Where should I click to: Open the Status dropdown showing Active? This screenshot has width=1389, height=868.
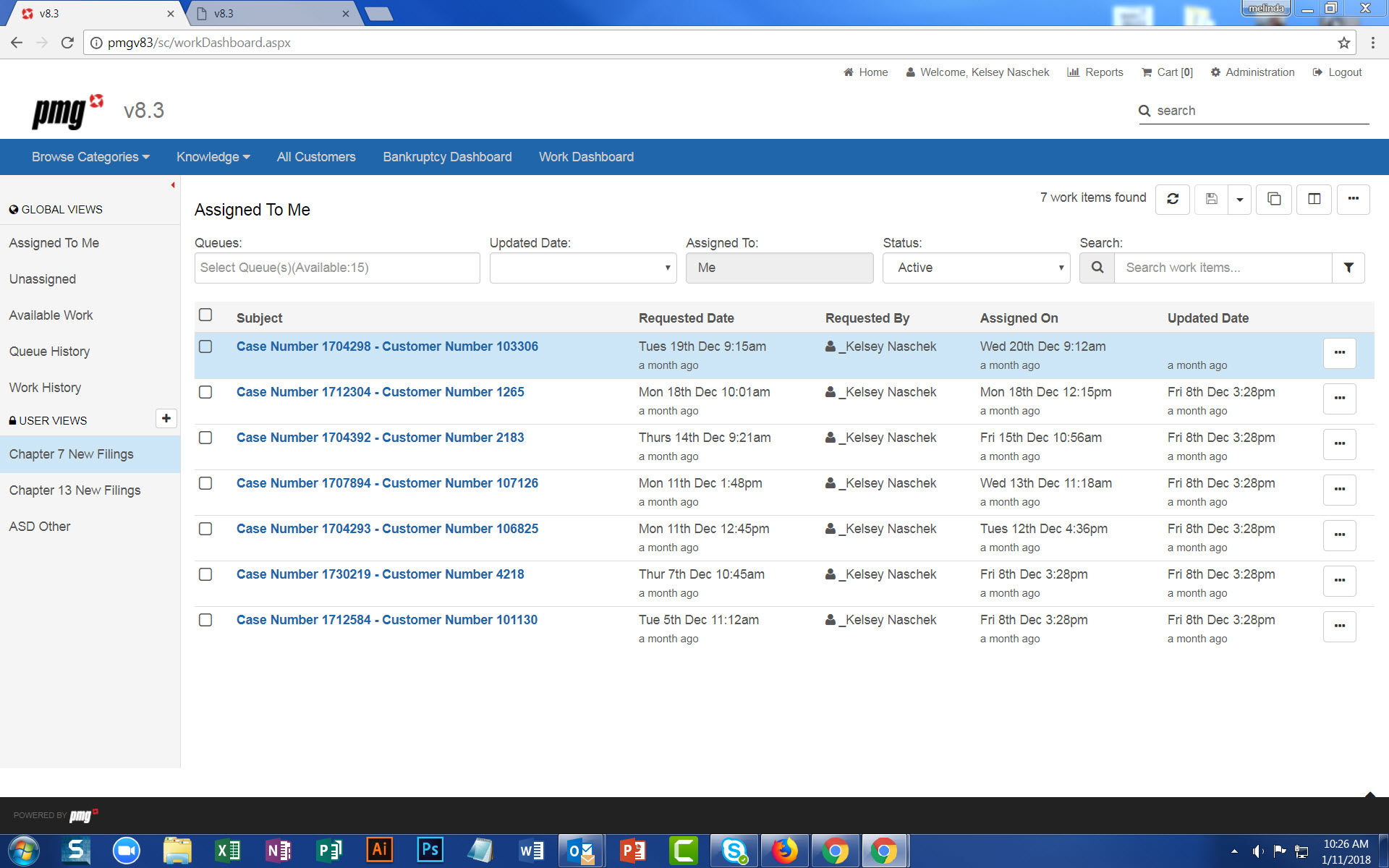976,268
